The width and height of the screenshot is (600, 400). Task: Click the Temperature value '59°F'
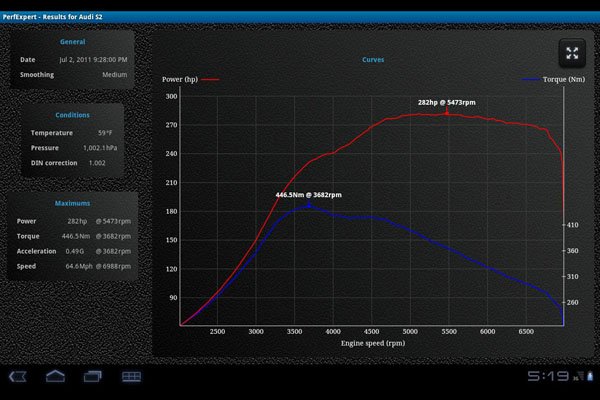[105, 133]
